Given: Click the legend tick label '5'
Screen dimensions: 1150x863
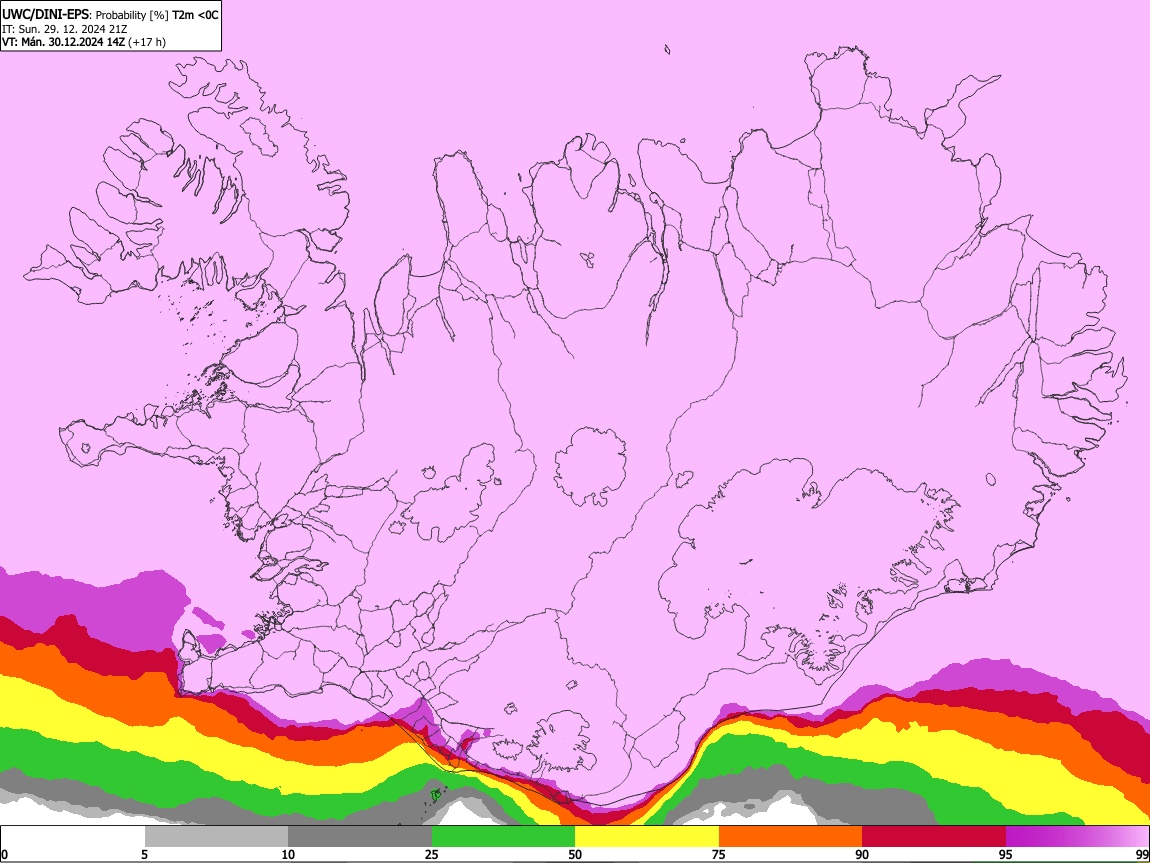Looking at the screenshot, I should point(144,854).
